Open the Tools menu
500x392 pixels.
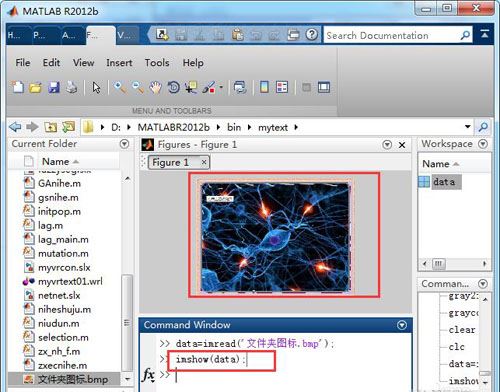point(157,63)
